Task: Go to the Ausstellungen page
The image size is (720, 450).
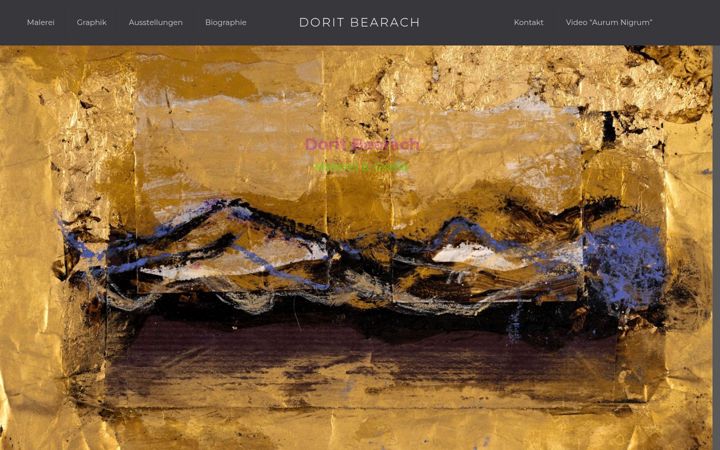Action: pos(155,22)
